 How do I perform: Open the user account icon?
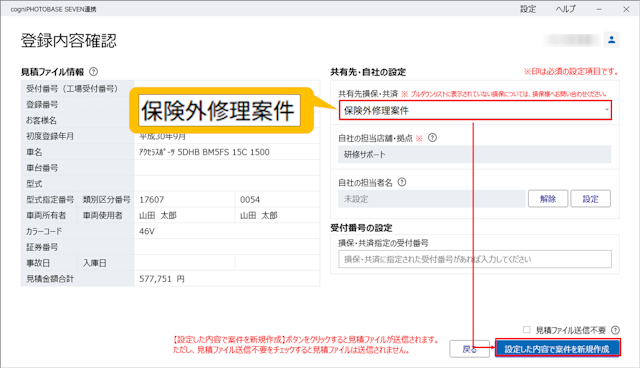(611, 40)
